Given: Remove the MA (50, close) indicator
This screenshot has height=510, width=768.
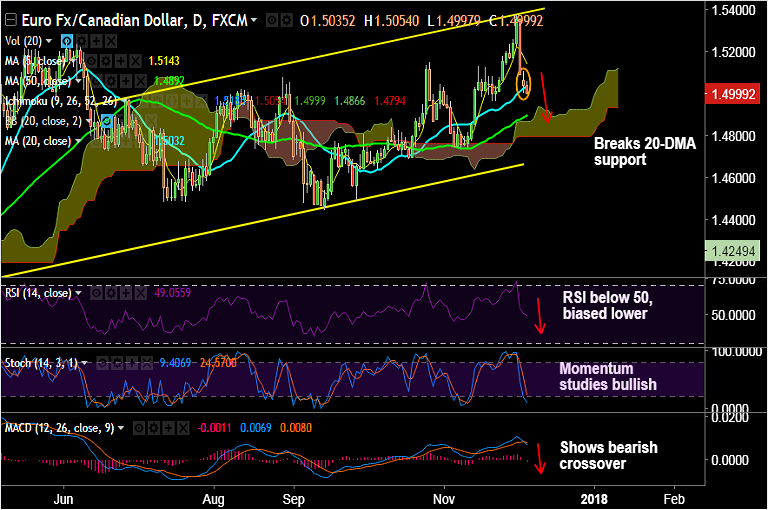Looking at the screenshot, I should click(x=141, y=81).
